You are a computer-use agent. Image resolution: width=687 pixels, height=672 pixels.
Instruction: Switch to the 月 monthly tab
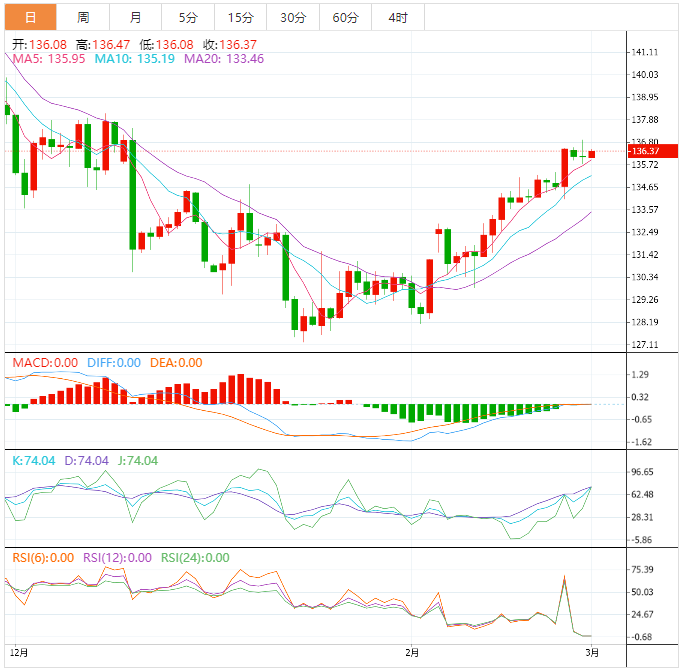(135, 17)
